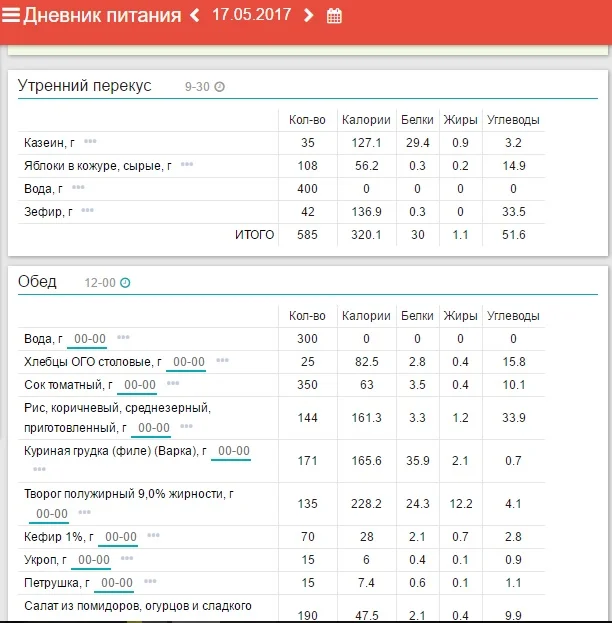Image resolution: width=612 pixels, height=623 pixels.
Task: Click quantity 350 for Сок томатный
Action: tap(308, 385)
